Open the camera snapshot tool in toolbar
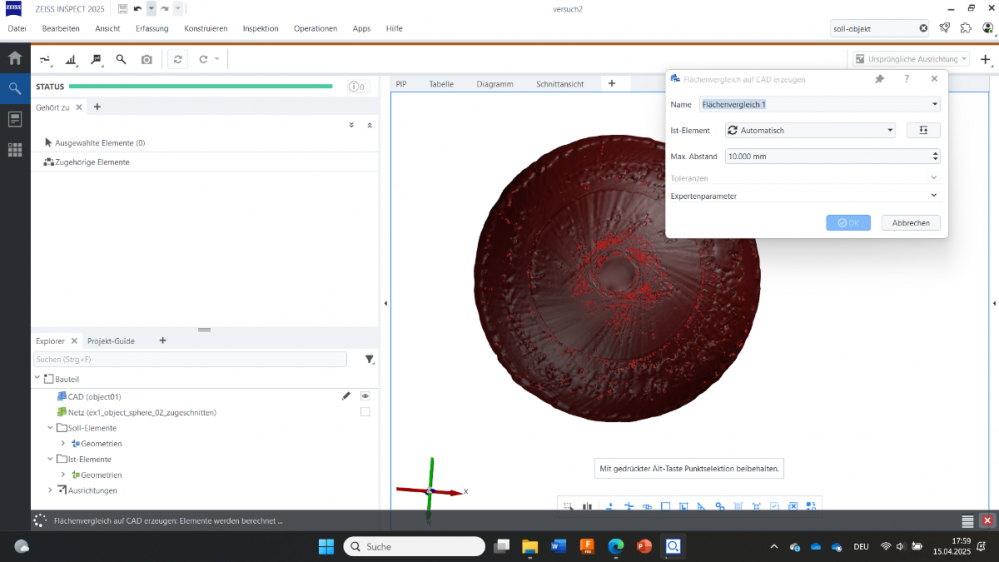The width and height of the screenshot is (999, 562). tap(147, 59)
